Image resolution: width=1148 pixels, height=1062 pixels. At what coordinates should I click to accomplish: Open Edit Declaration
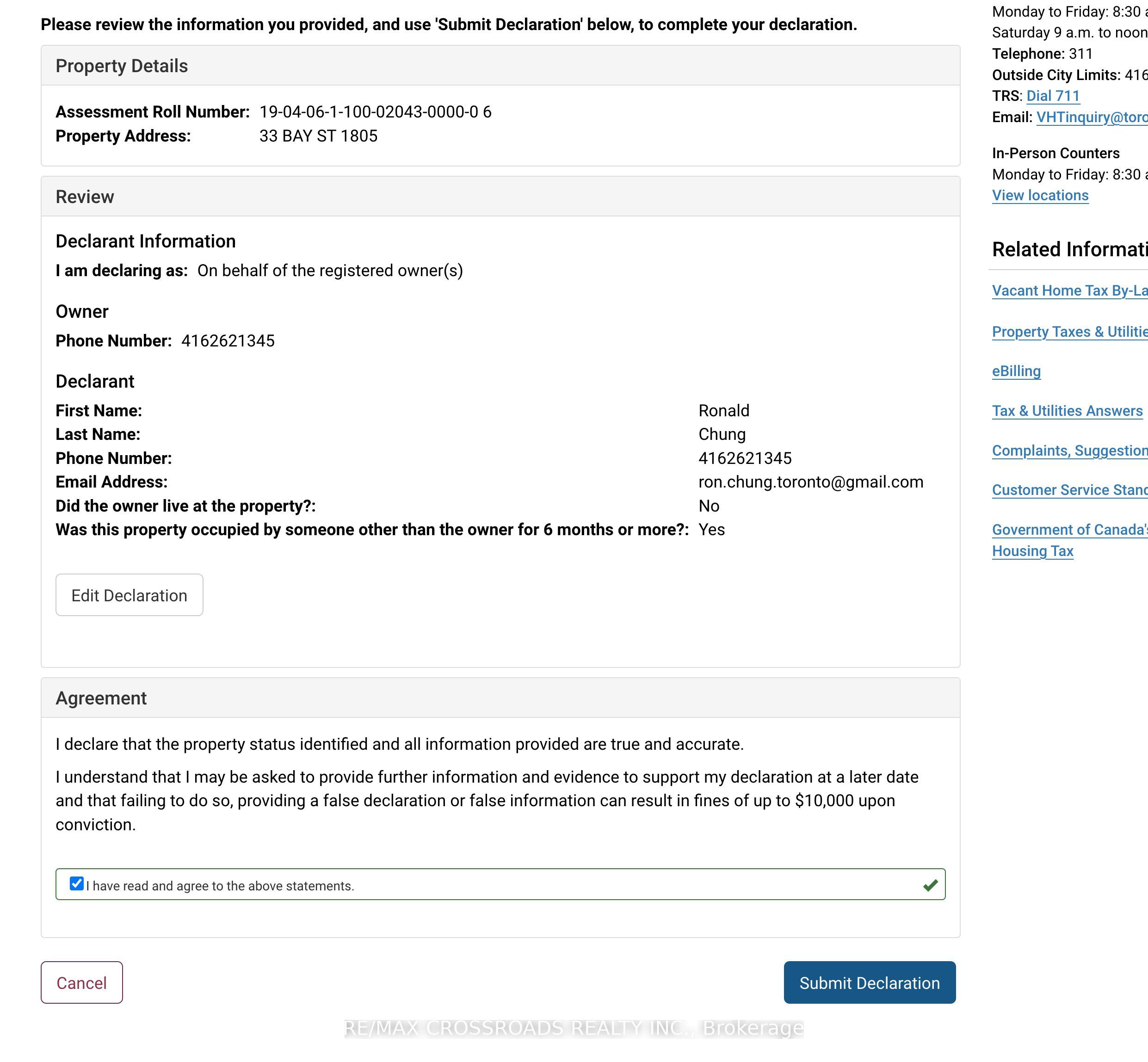130,595
